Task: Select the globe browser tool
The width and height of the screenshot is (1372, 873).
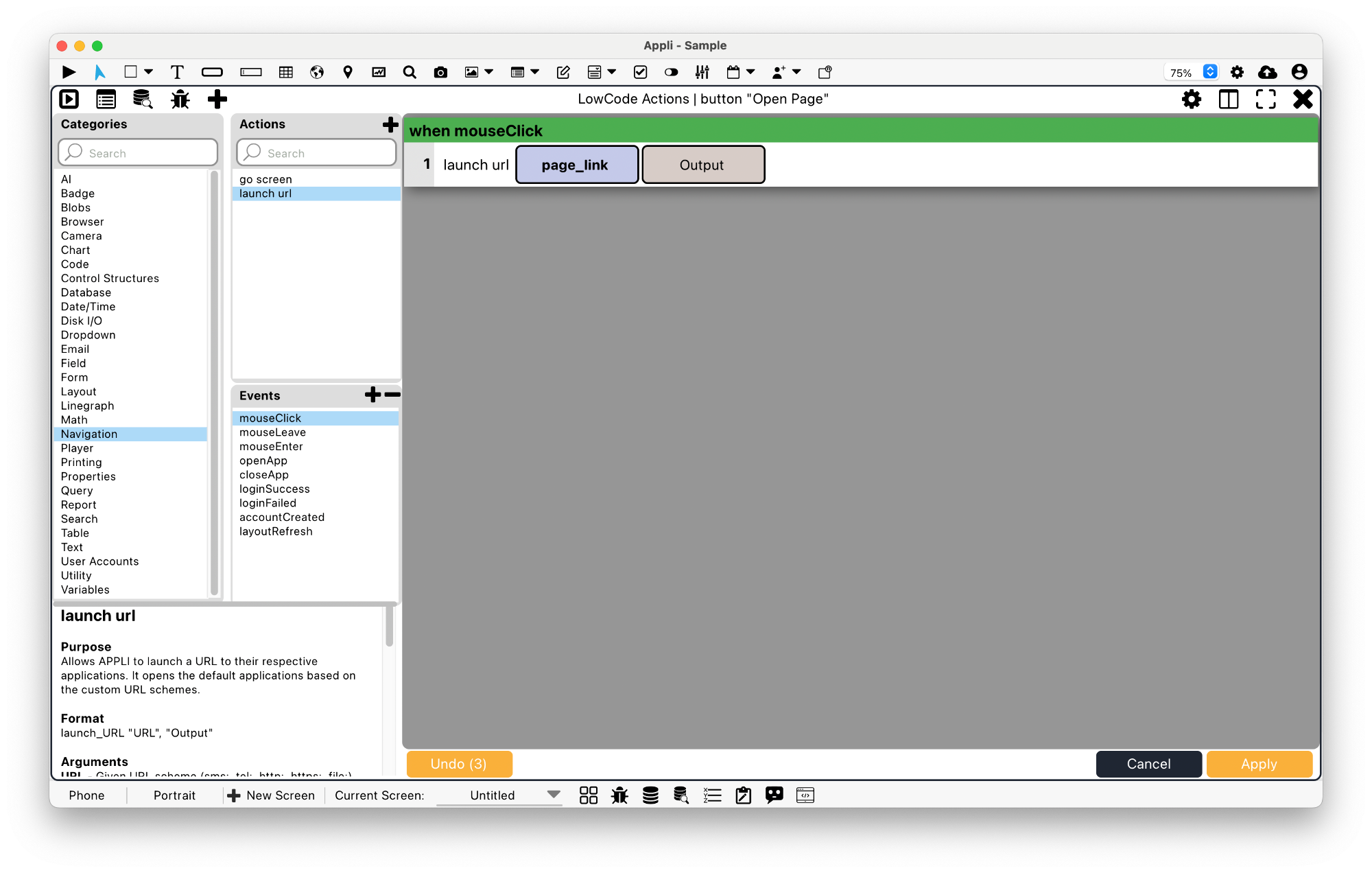Action: 317,72
